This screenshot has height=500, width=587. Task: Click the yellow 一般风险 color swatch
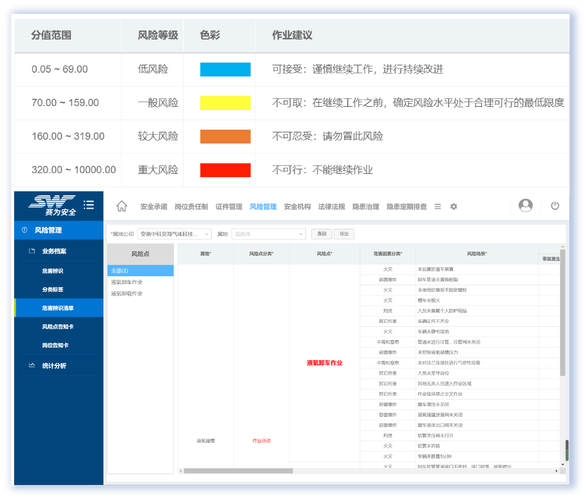pyautogui.click(x=225, y=103)
